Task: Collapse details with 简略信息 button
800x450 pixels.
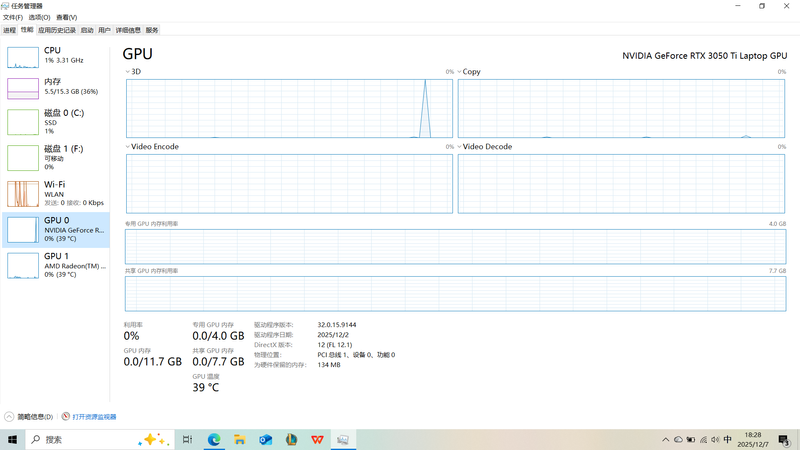Action: (x=29, y=417)
